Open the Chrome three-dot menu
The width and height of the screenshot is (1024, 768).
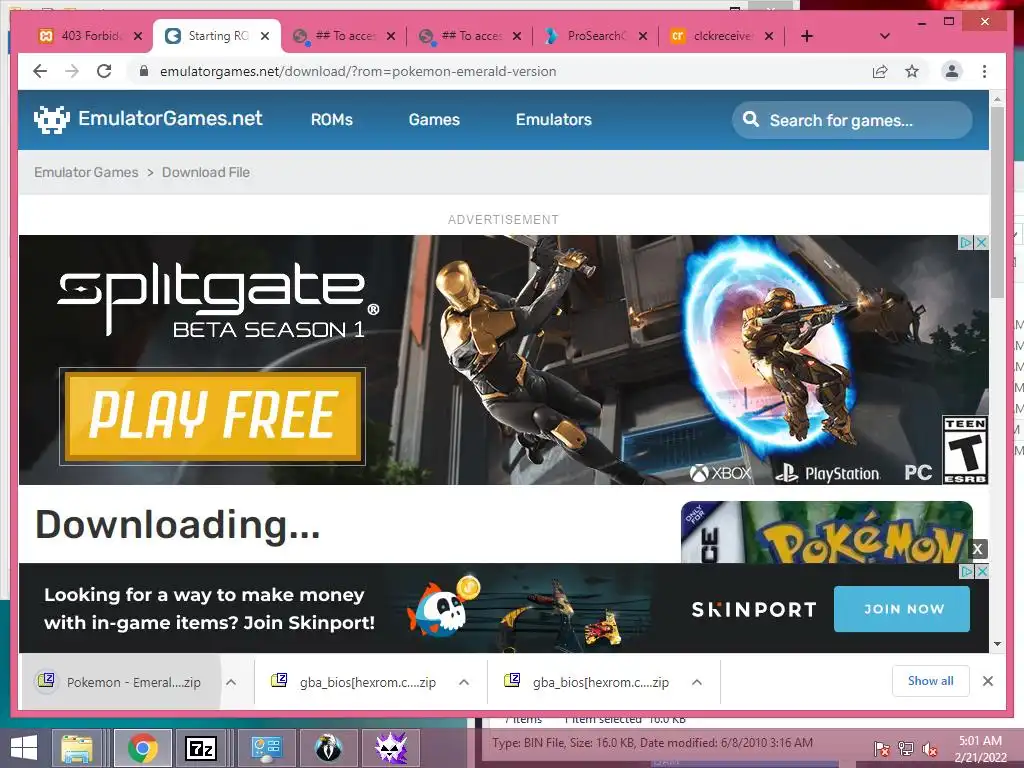pos(984,71)
